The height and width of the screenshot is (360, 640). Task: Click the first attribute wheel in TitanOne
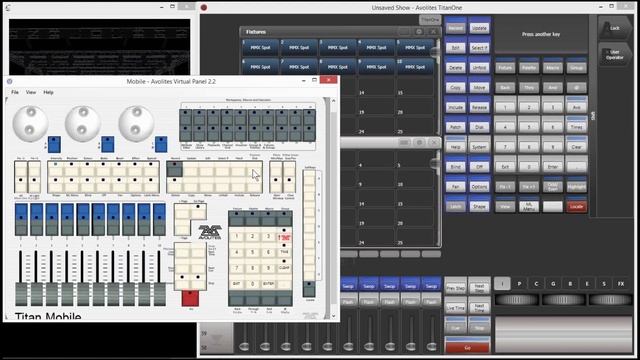516,300
